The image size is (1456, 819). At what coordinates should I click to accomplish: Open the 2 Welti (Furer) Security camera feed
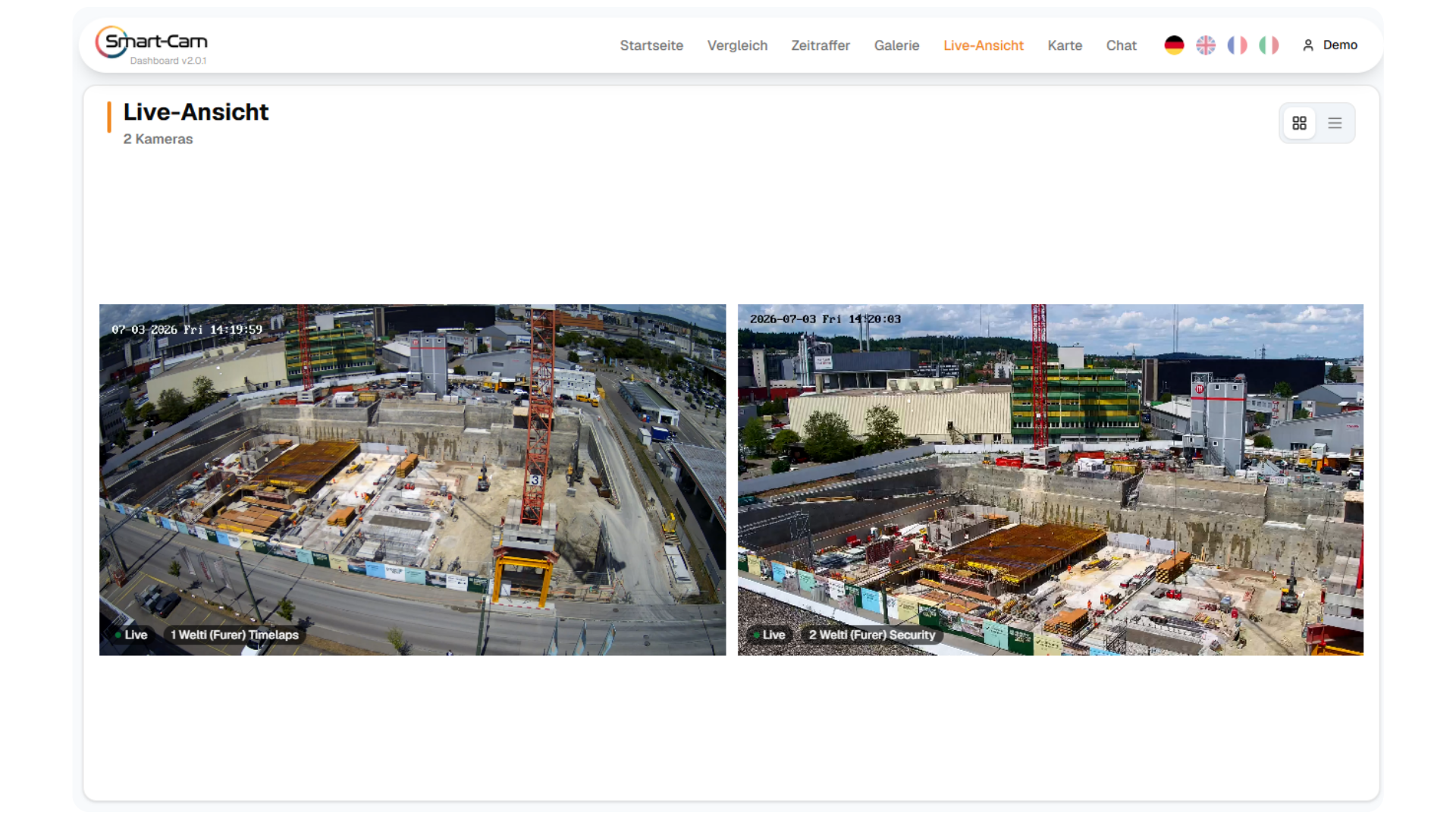(1050, 480)
